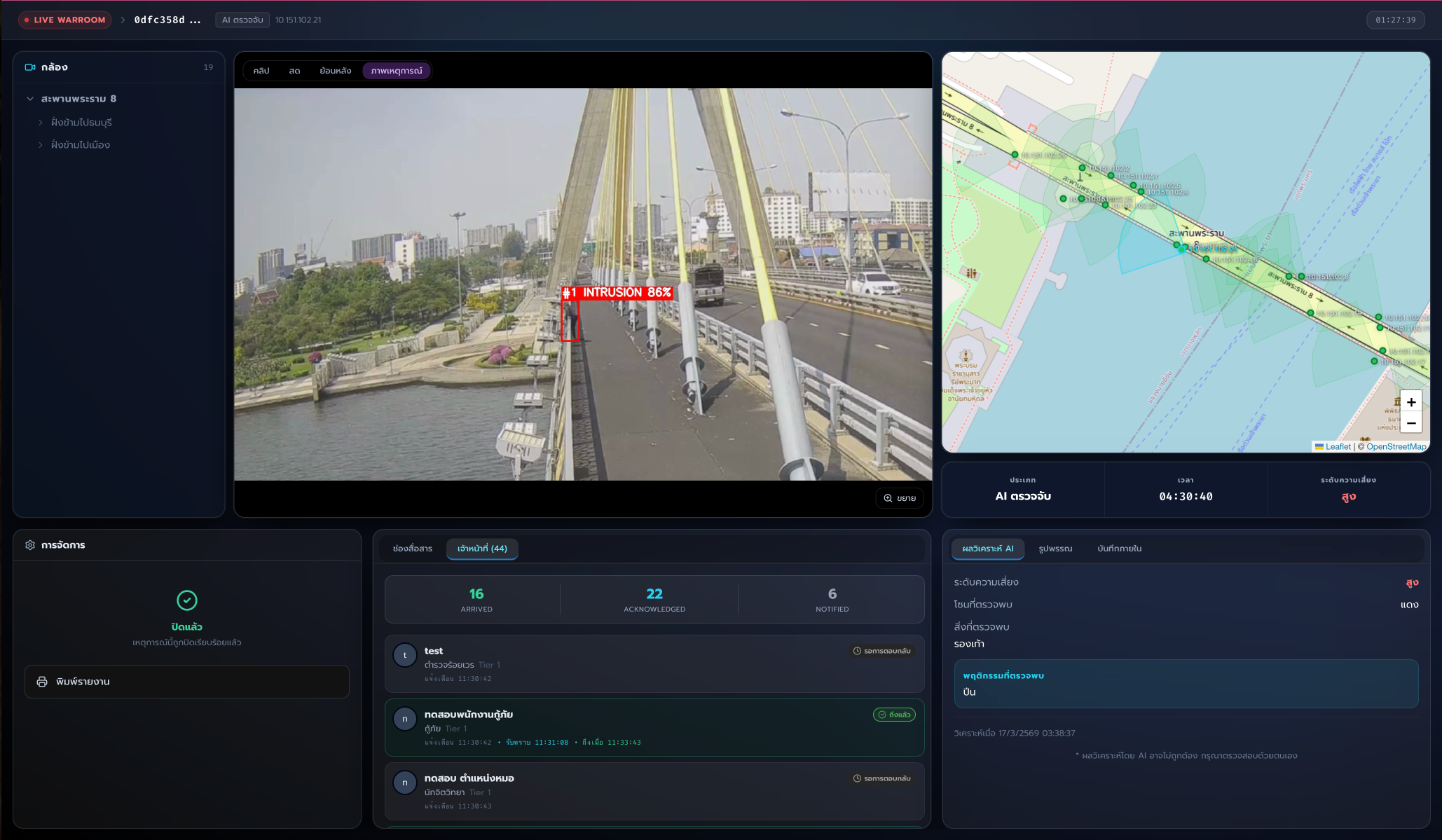Click the red INTRUSION detection box
This screenshot has height=840, width=1442.
570,321
